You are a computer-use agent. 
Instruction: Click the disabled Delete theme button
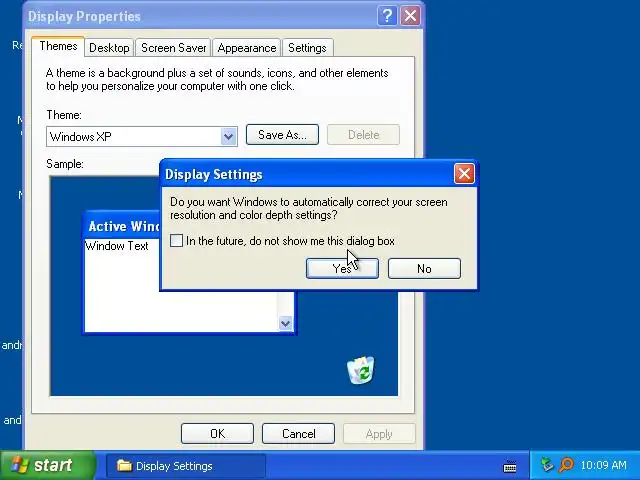pos(363,135)
